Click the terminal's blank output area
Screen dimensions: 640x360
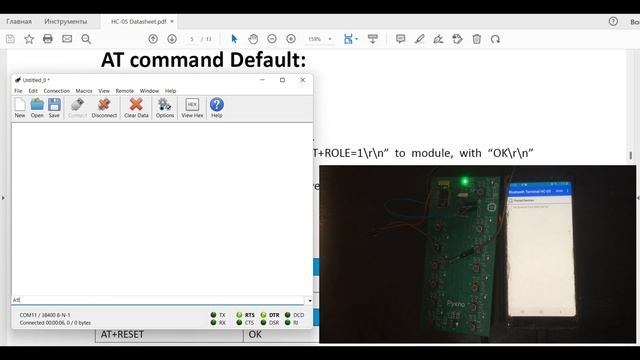(162, 208)
